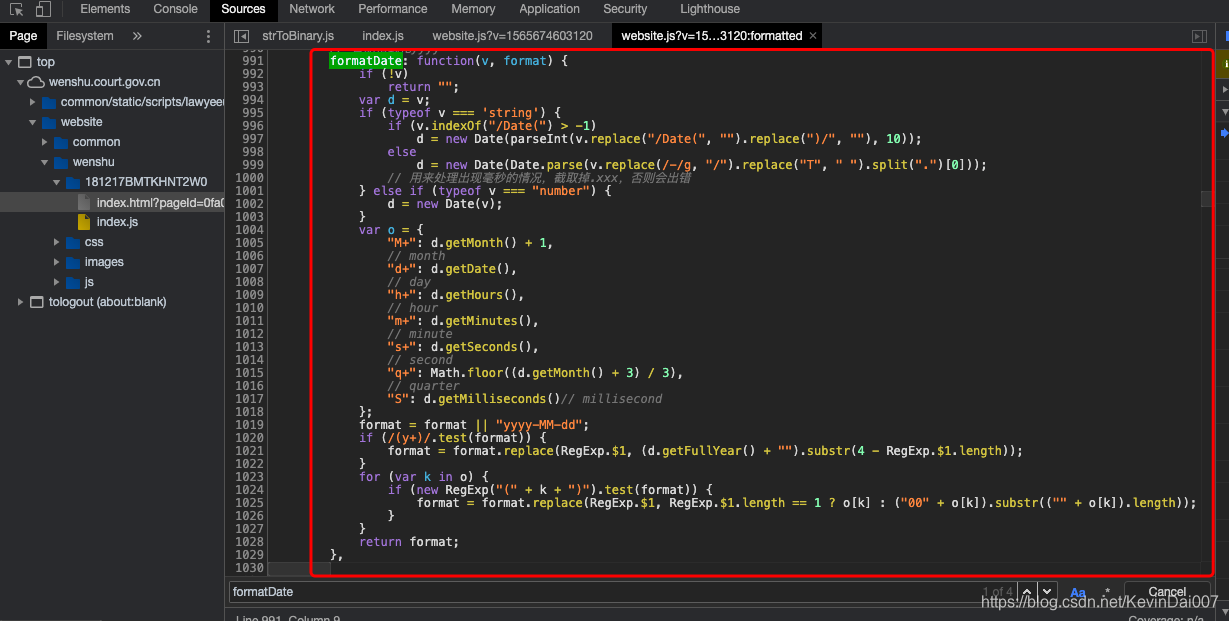The height and width of the screenshot is (621, 1229).
Task: Select the Sources panel tab
Action: coord(244,9)
